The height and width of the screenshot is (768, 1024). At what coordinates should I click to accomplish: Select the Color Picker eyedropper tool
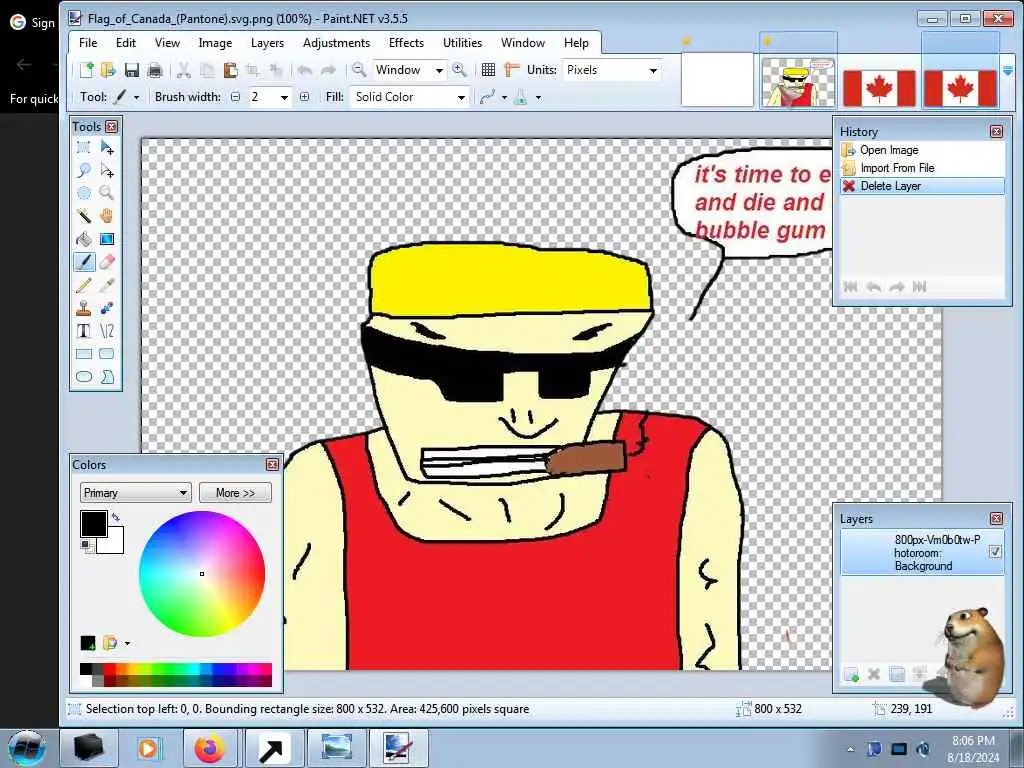pos(107,285)
